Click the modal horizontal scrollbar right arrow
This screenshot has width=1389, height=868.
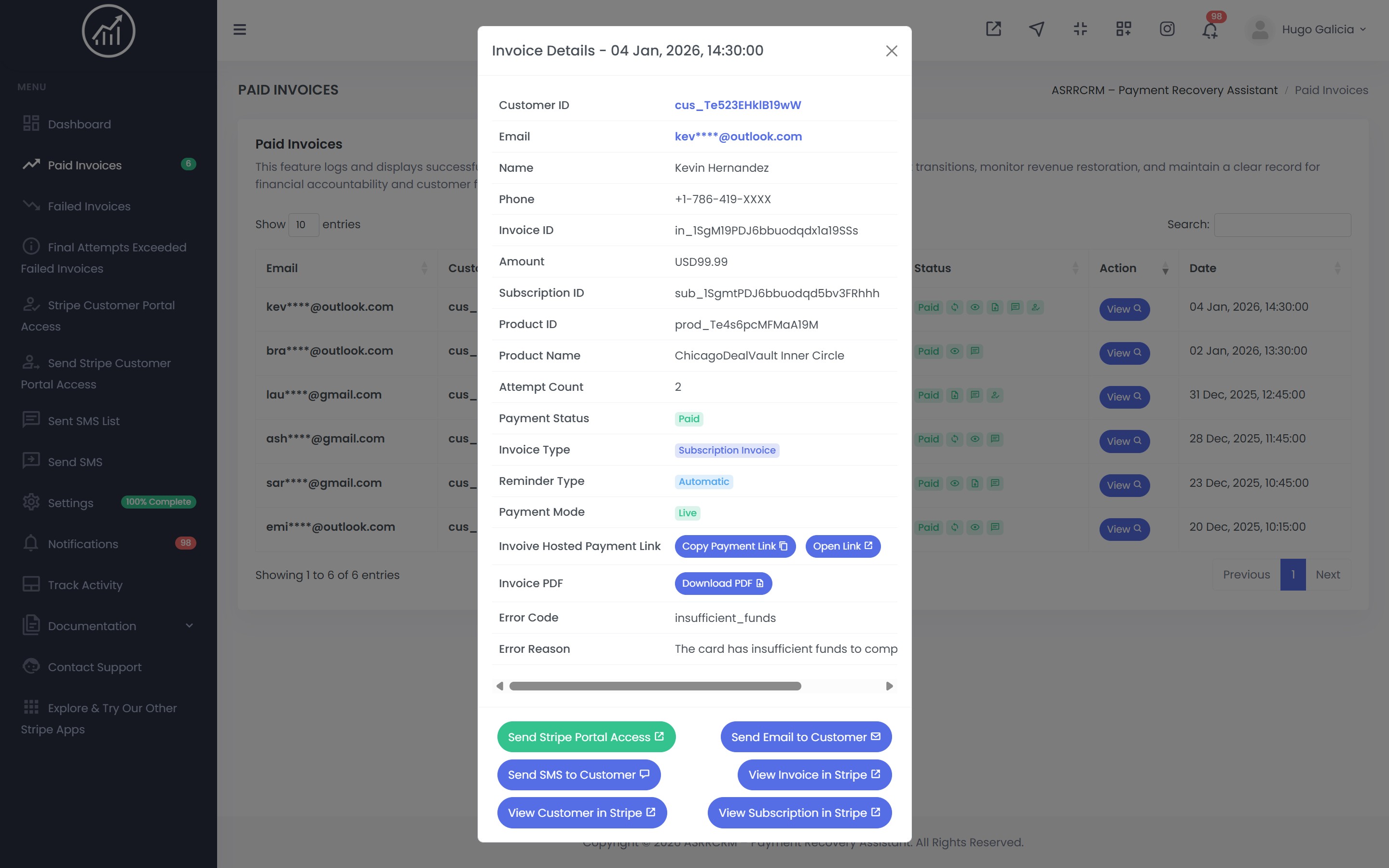point(889,686)
